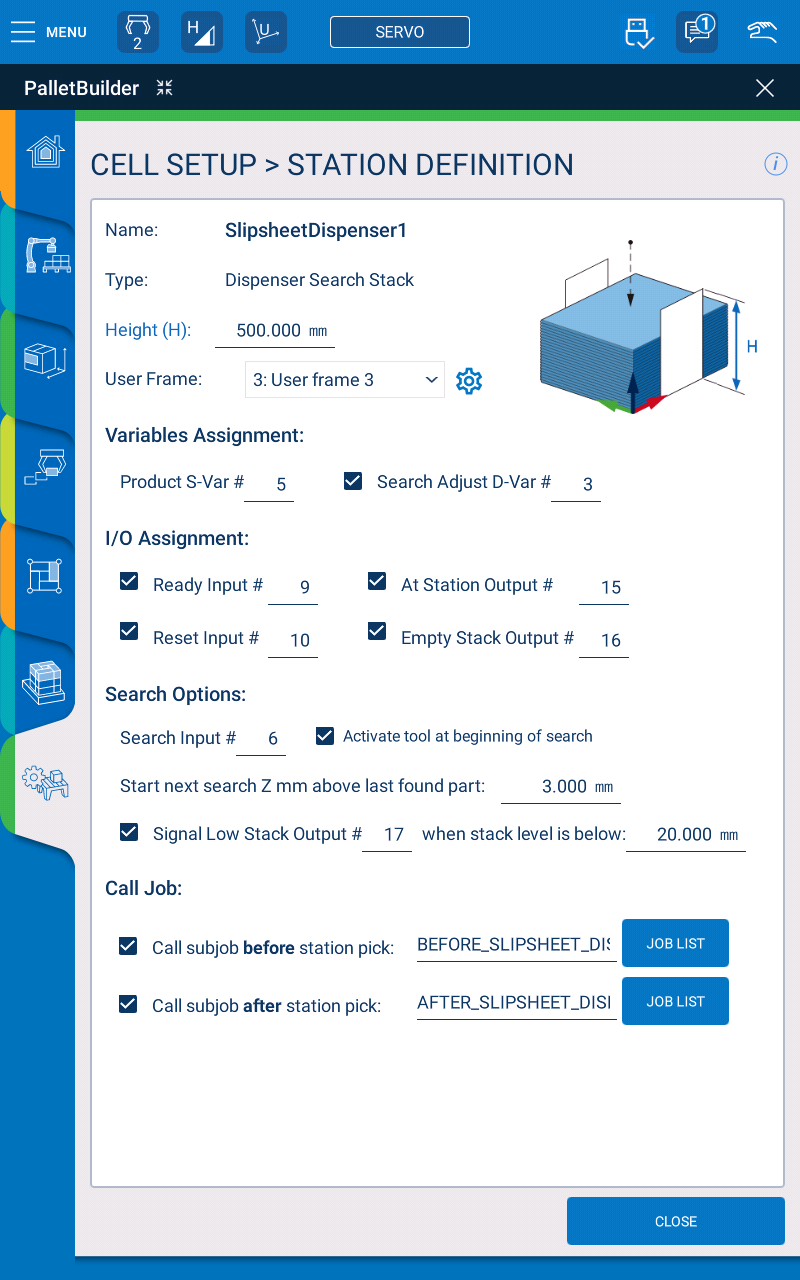Select the gripper tool sidebar icon
The width and height of the screenshot is (800, 1280).
(44, 468)
